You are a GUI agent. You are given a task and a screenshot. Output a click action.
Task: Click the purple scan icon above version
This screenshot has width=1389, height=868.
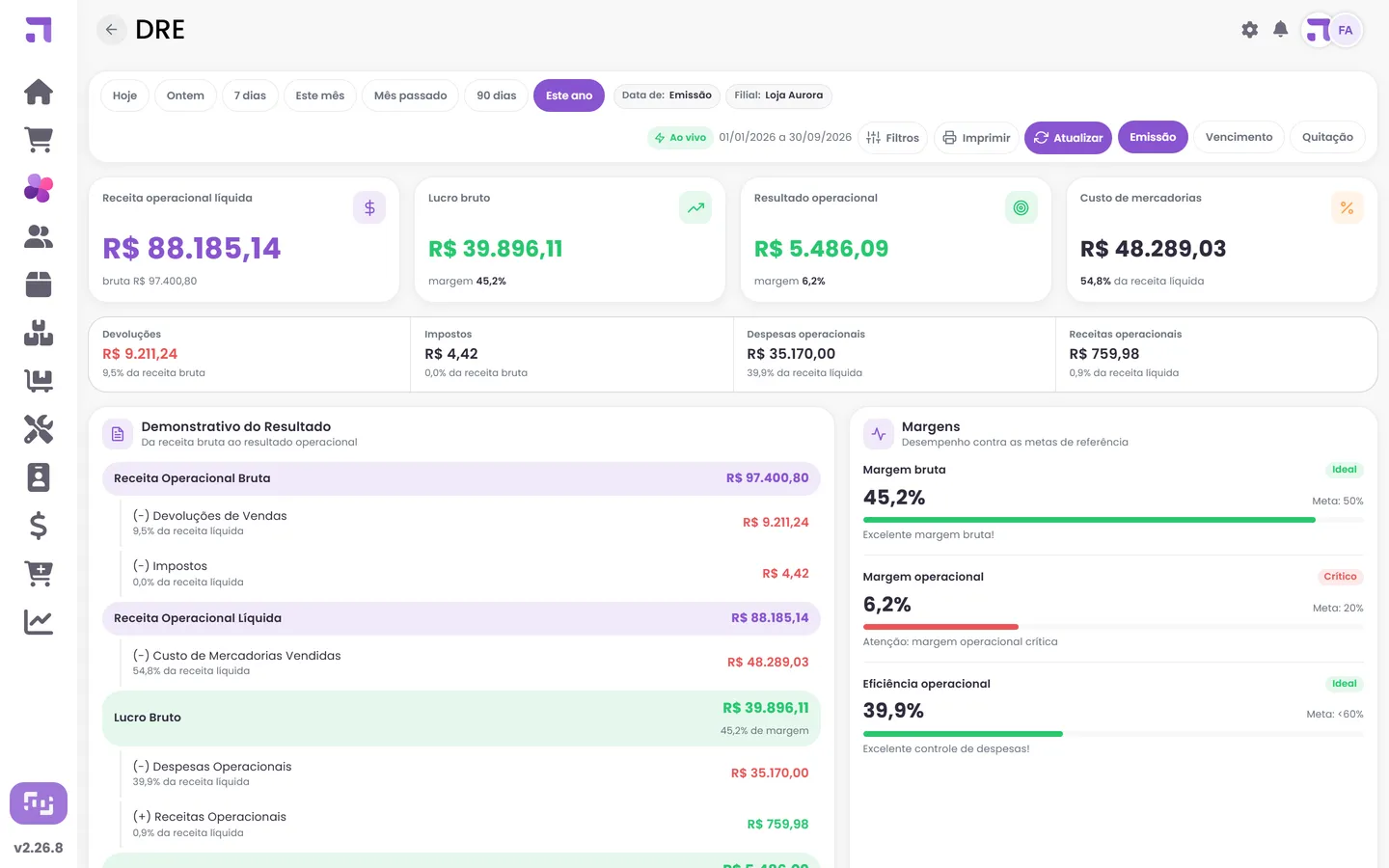[39, 803]
